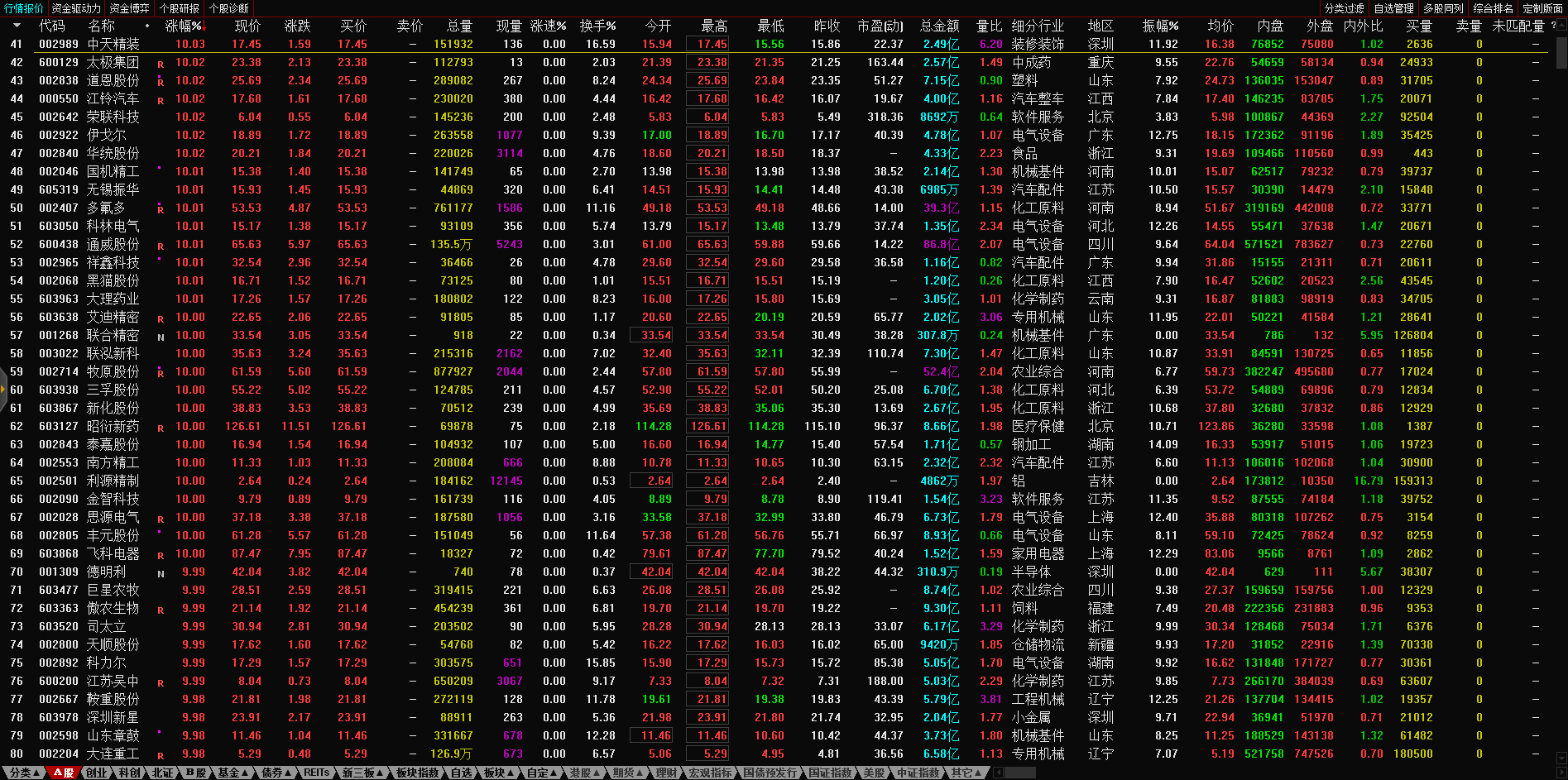This screenshot has height=780, width=1568.
Task: Click the N marker beside 联合精密
Action: pyautogui.click(x=161, y=337)
